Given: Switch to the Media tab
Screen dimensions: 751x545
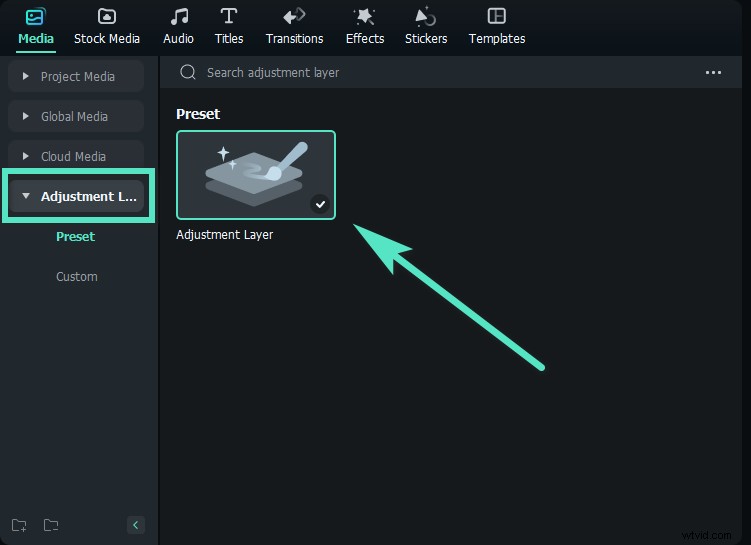Looking at the screenshot, I should pyautogui.click(x=36, y=26).
